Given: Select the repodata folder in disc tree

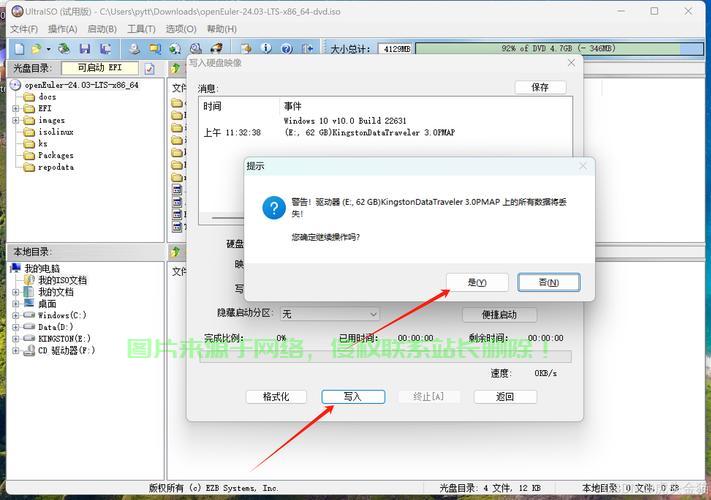Looking at the screenshot, I should (x=56, y=167).
